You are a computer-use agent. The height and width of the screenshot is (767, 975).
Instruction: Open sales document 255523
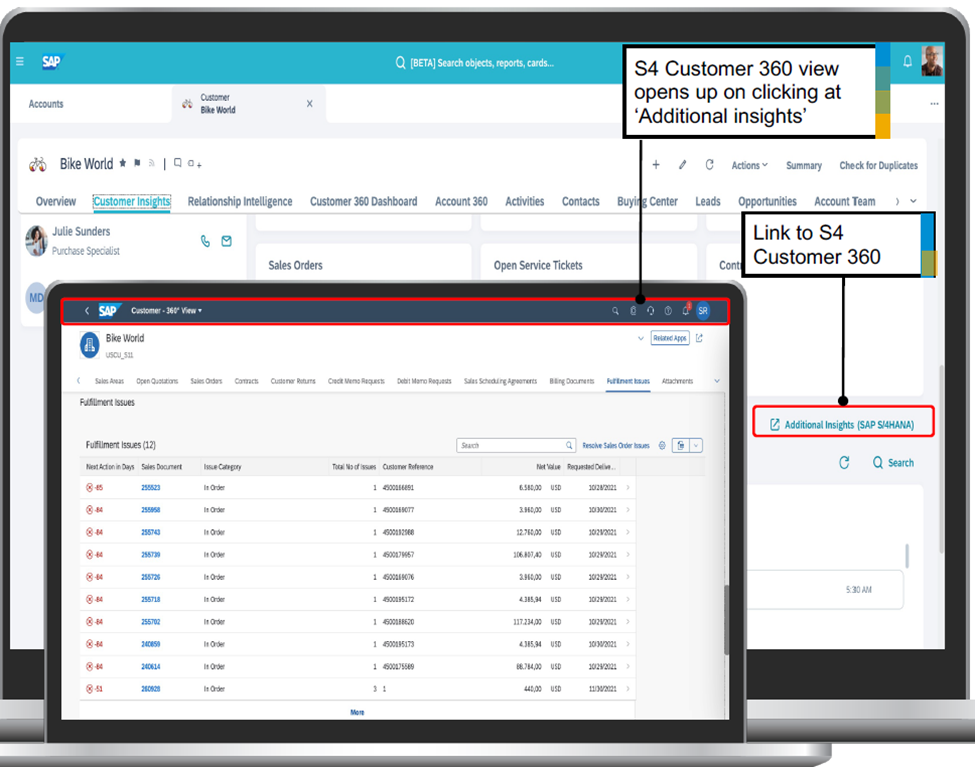(x=150, y=488)
